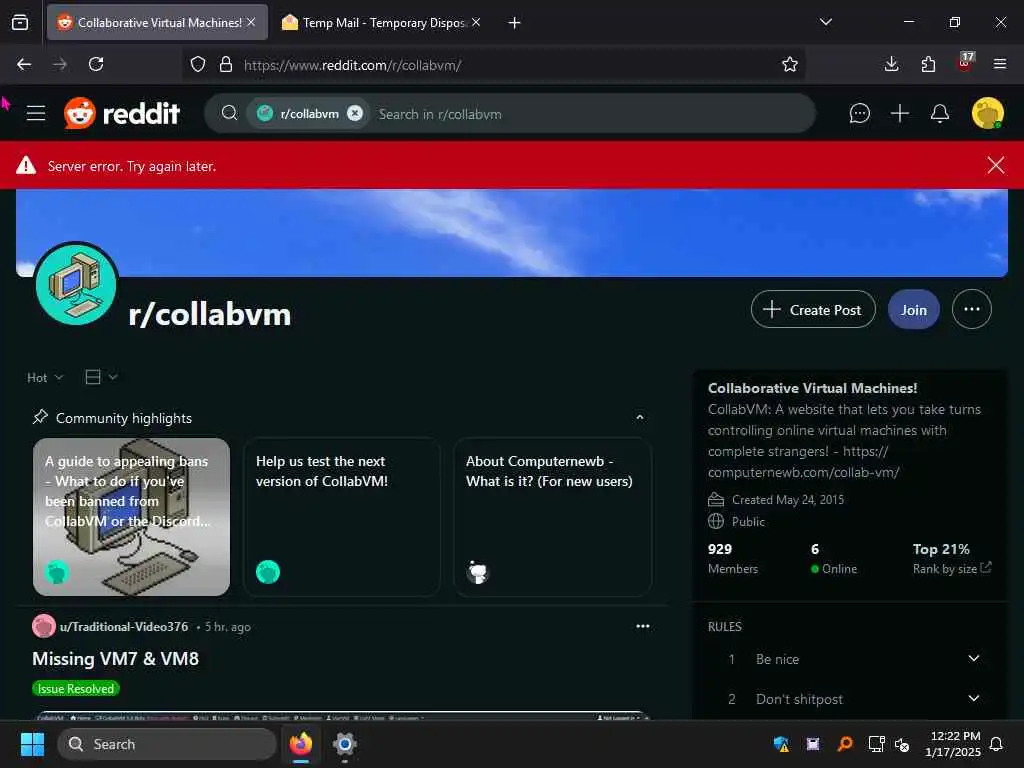
Task: Select Issue Resolved flair tag
Action: point(76,688)
